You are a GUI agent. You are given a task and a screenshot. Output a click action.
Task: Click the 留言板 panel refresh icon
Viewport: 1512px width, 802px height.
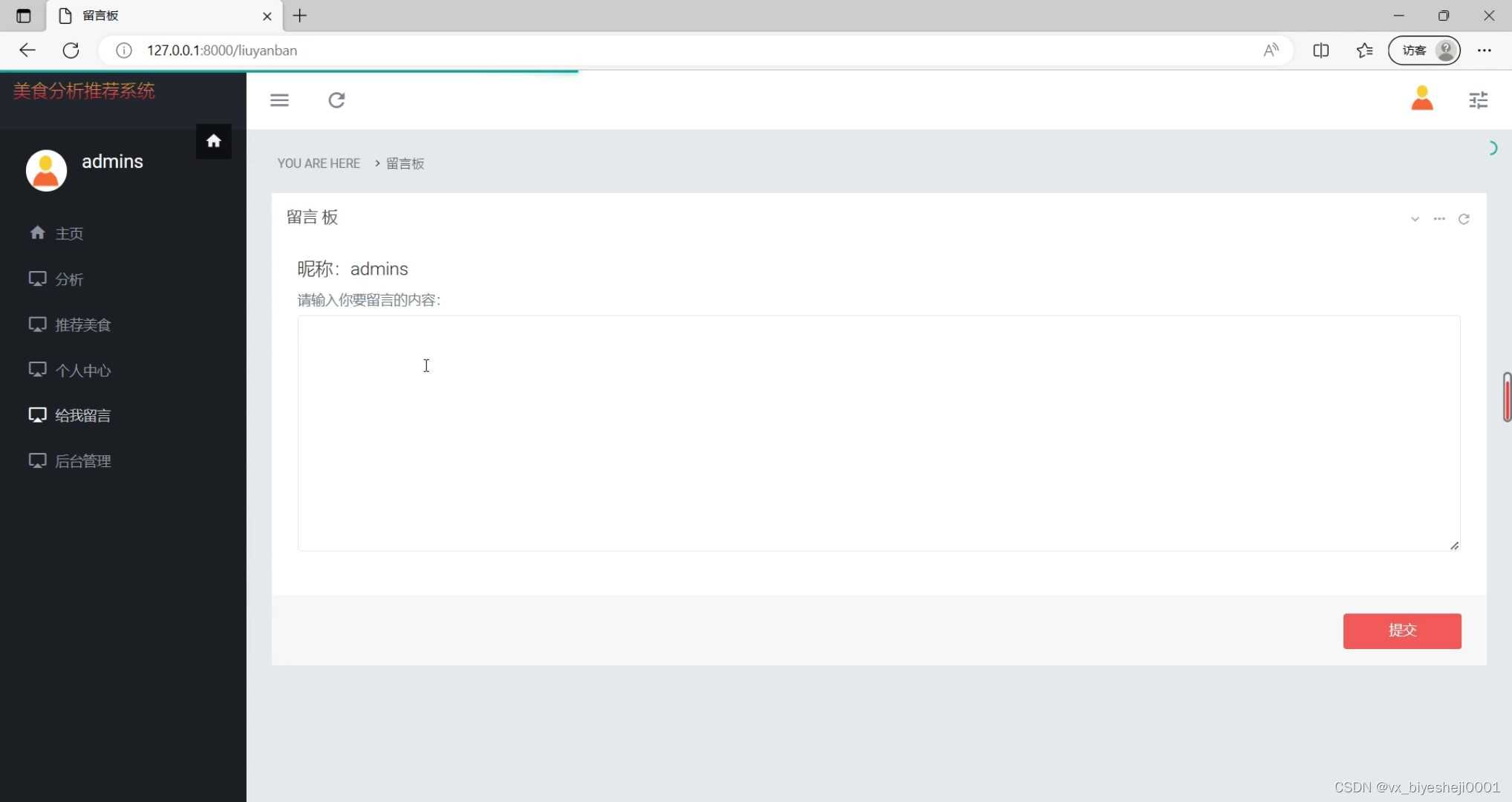1464,218
